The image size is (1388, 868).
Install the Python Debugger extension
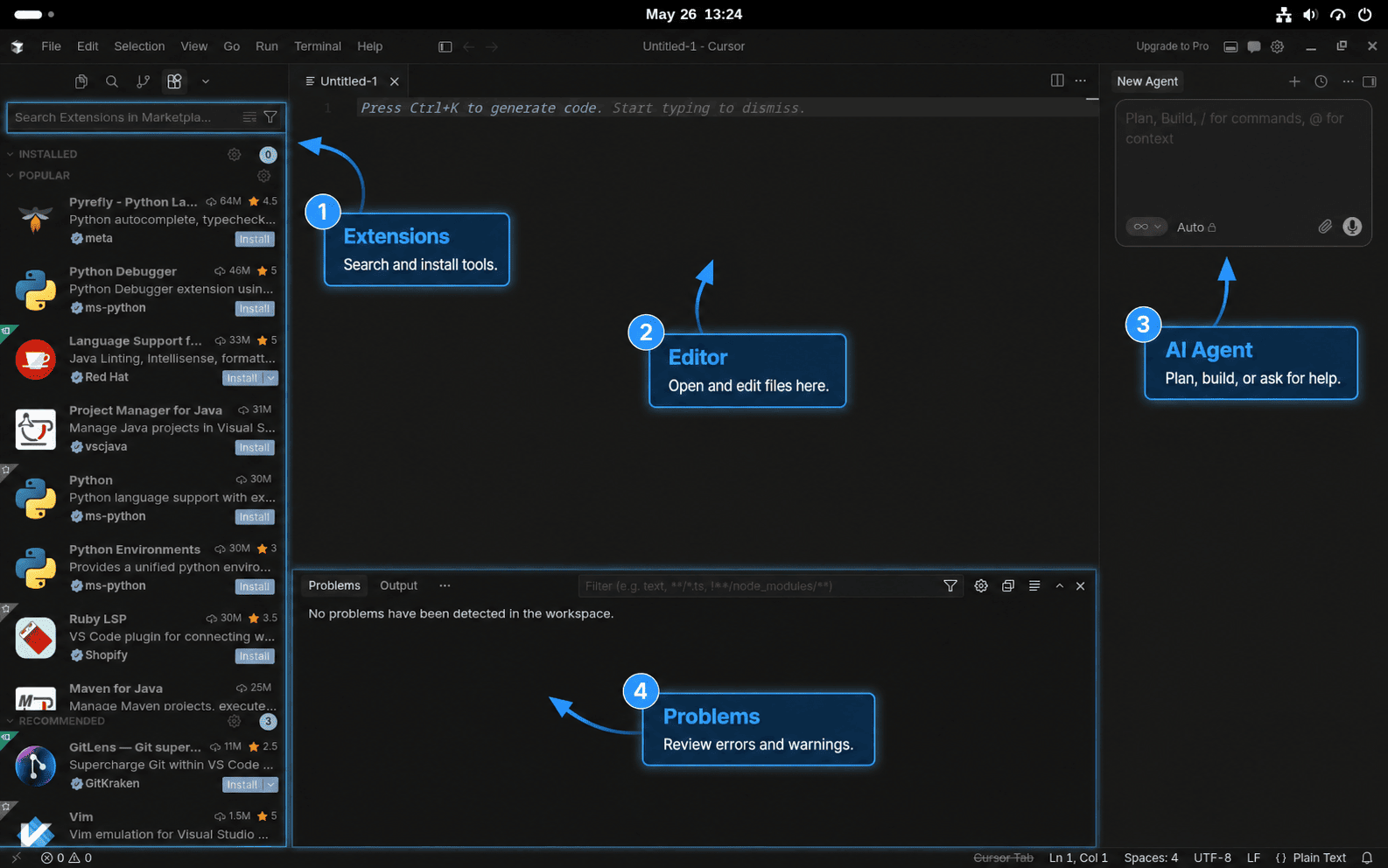255,308
